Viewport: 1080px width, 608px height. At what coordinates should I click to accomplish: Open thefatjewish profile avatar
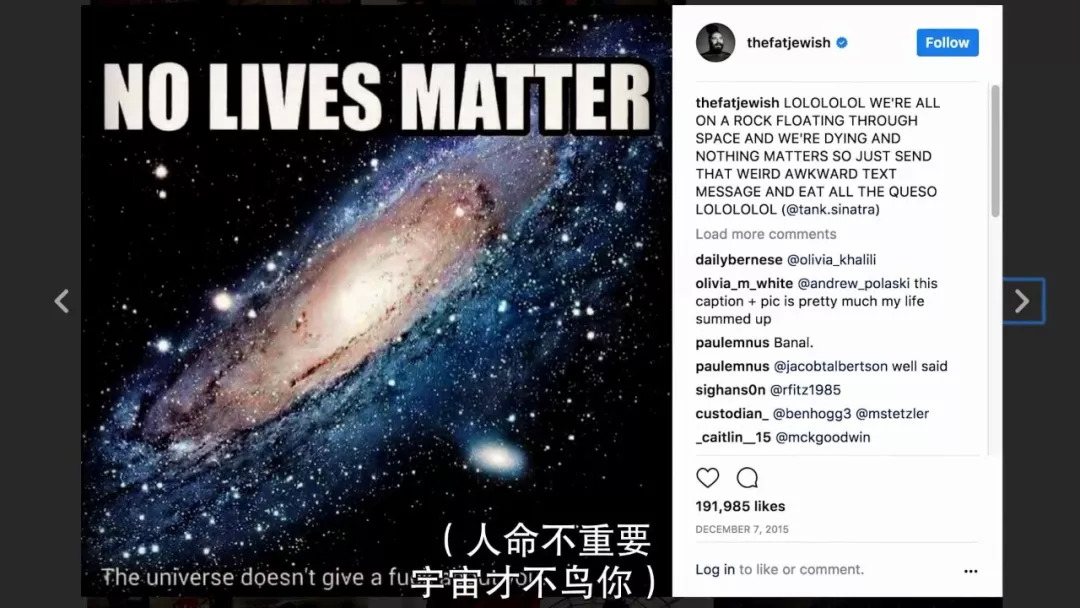(x=716, y=43)
